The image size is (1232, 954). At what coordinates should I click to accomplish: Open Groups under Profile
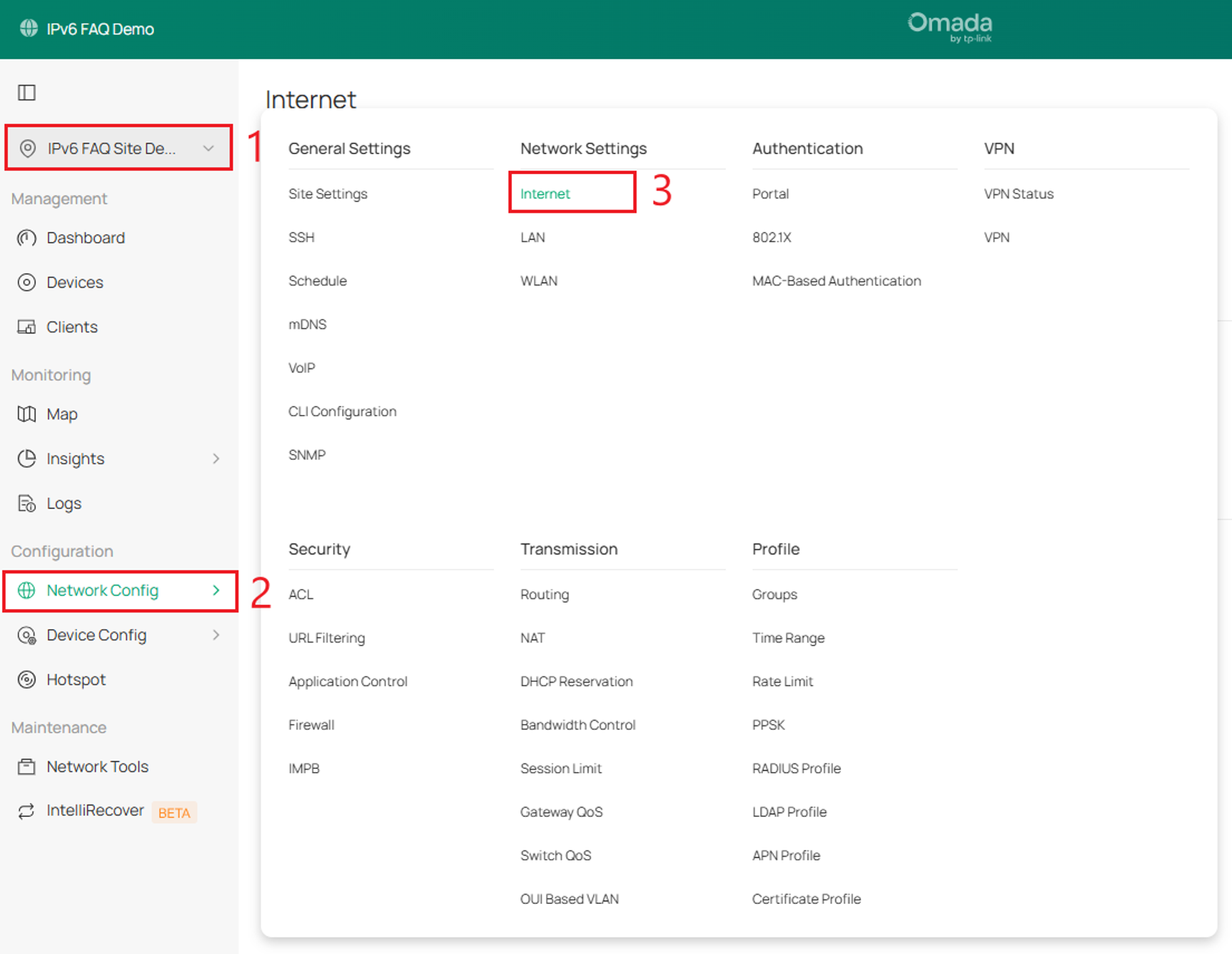774,594
